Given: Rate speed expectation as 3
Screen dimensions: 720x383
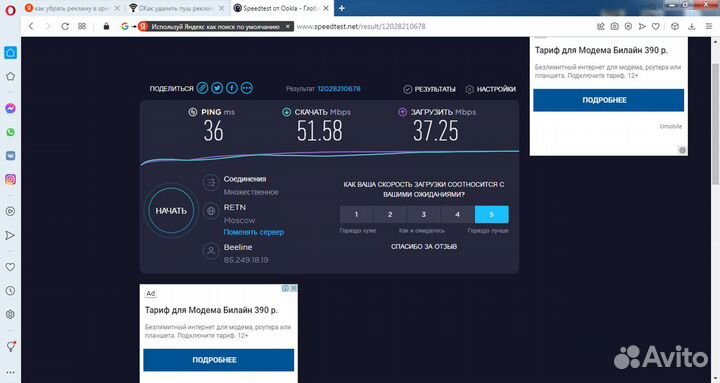Looking at the screenshot, I should [424, 214].
